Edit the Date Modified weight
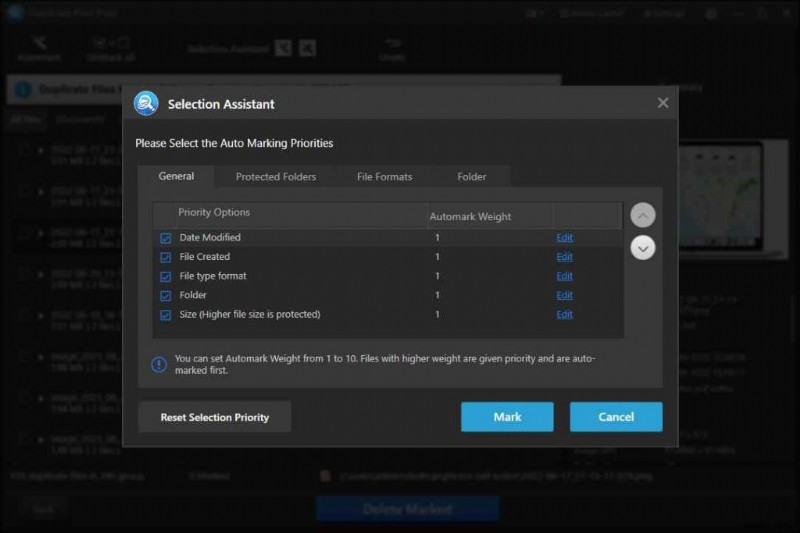The width and height of the screenshot is (800, 533). (x=564, y=238)
